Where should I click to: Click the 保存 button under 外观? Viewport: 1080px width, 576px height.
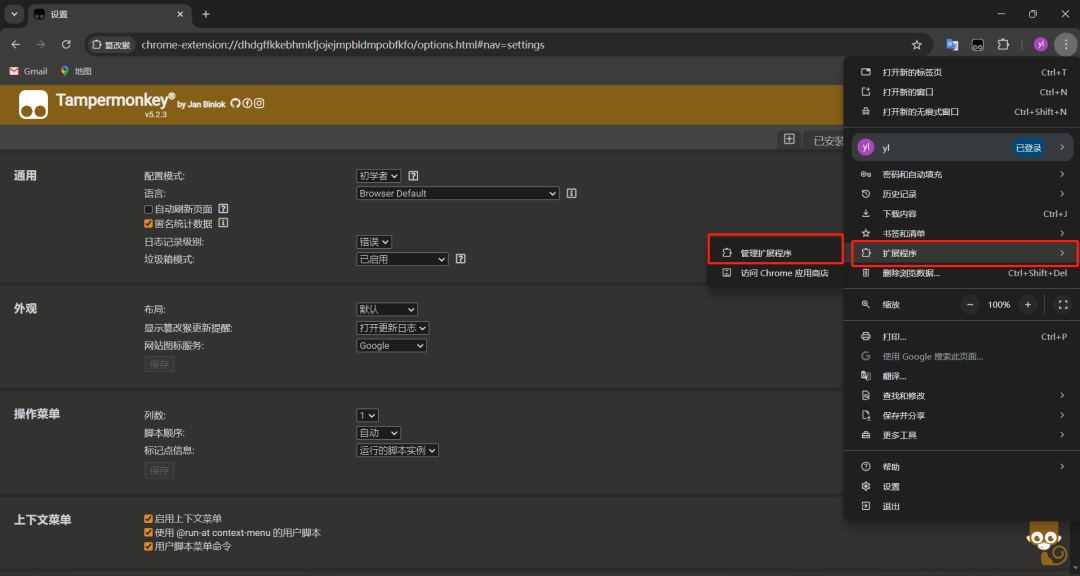click(159, 364)
